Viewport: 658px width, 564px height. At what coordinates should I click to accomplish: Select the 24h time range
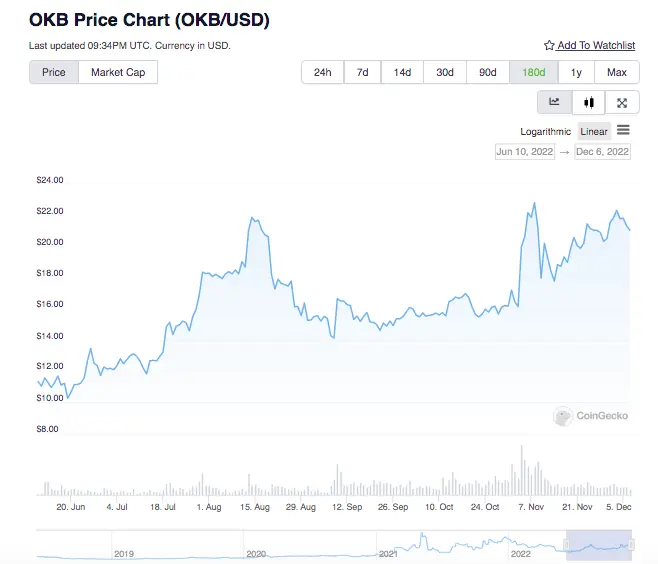[x=322, y=72]
